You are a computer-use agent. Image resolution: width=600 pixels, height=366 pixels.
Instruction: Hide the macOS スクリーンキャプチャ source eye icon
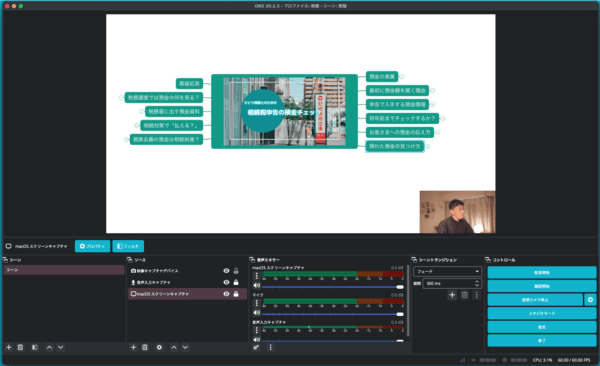226,294
